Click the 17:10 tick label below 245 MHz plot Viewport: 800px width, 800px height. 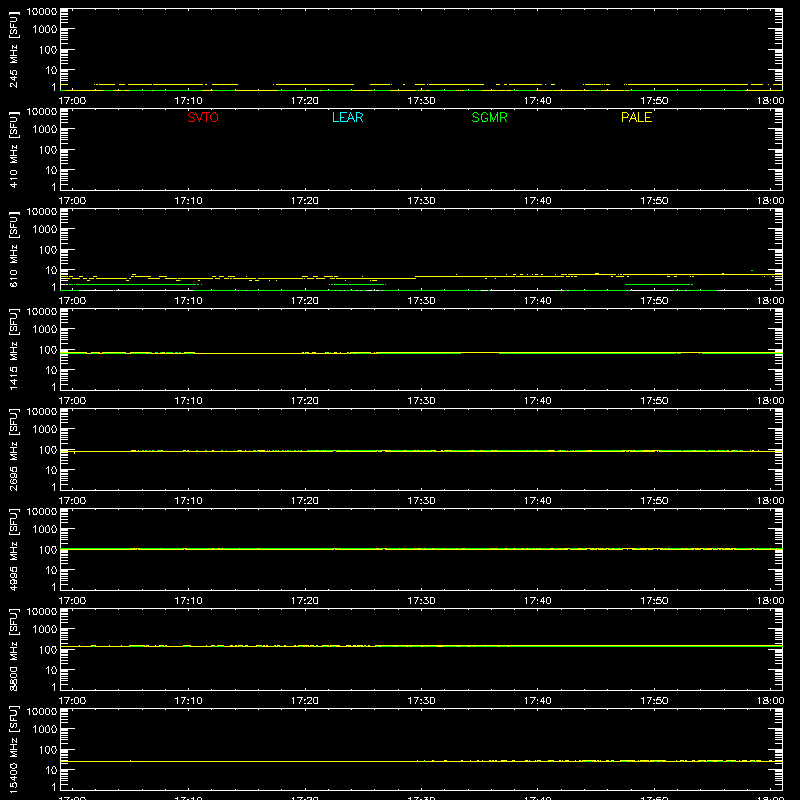(x=188, y=101)
